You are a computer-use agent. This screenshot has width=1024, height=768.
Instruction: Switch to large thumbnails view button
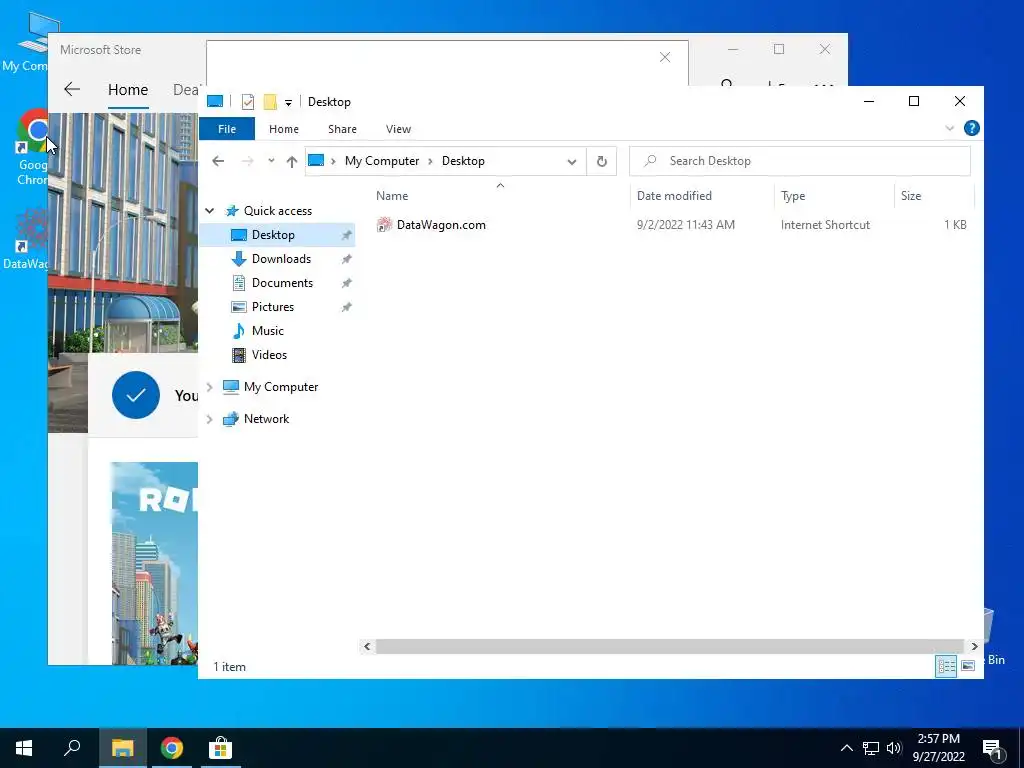click(x=968, y=666)
